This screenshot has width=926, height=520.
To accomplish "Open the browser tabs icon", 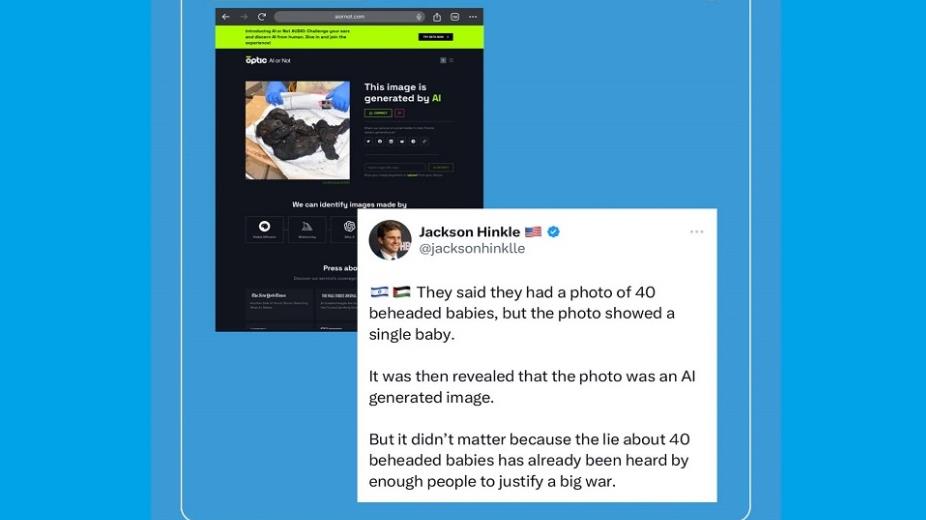I will [x=455, y=17].
